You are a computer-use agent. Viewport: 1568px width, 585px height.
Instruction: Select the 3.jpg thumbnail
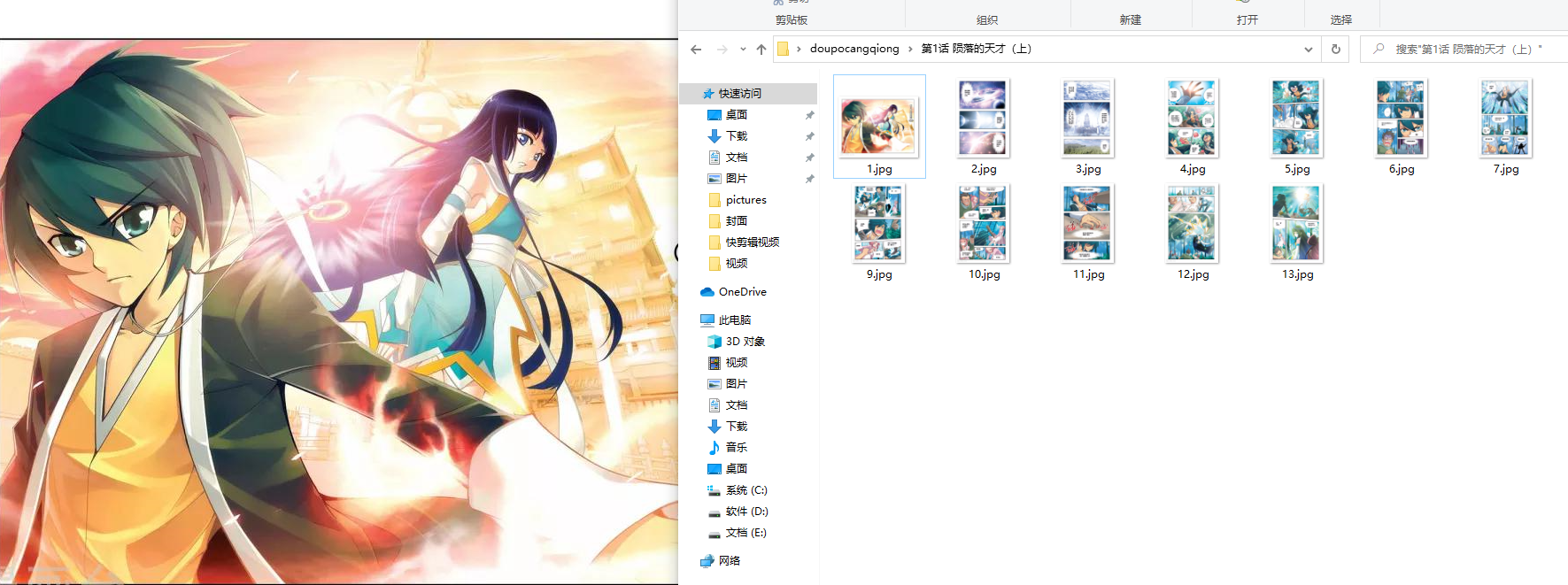(1088, 119)
